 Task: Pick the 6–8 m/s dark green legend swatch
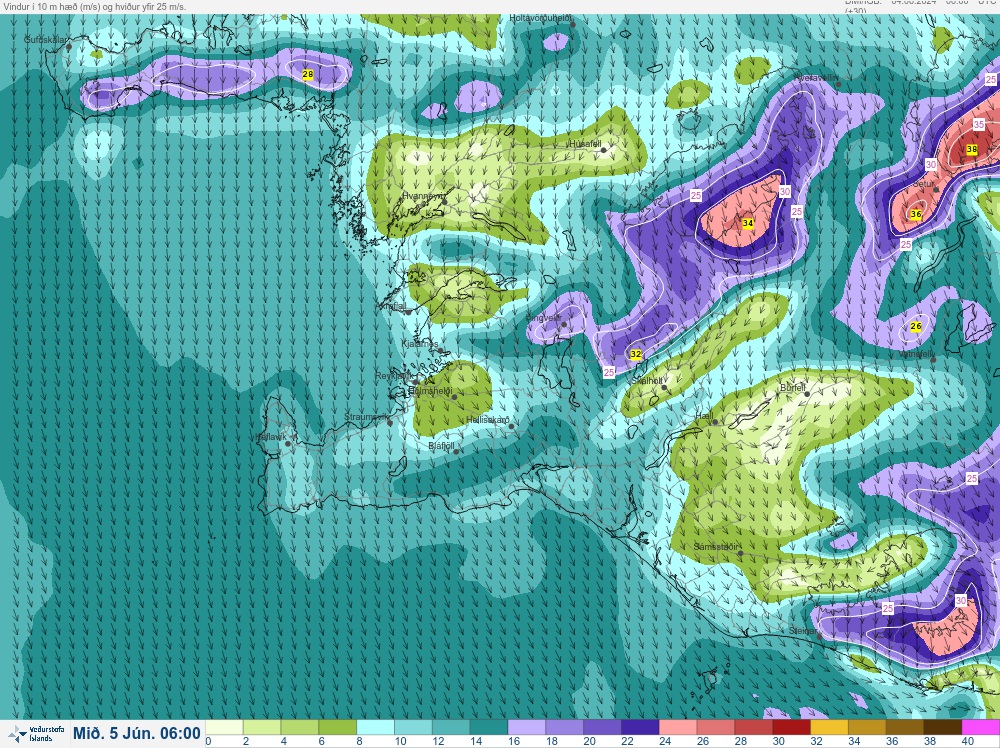coord(337,728)
